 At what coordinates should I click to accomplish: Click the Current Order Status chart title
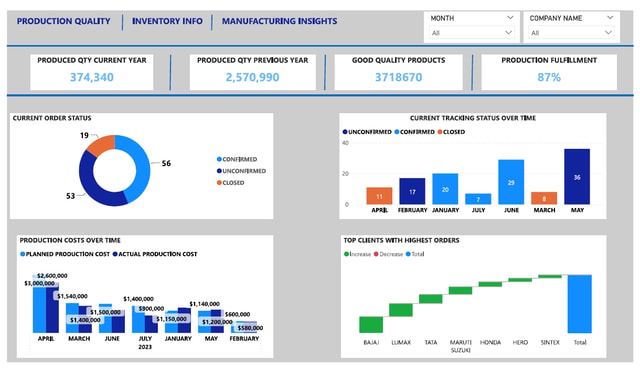52,118
